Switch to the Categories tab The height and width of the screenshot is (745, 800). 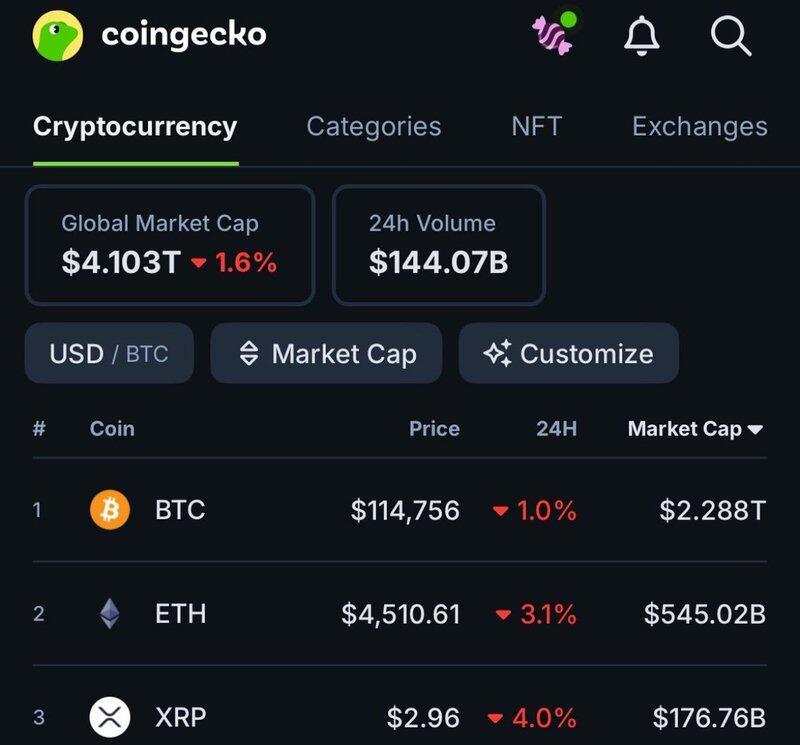[x=373, y=127]
